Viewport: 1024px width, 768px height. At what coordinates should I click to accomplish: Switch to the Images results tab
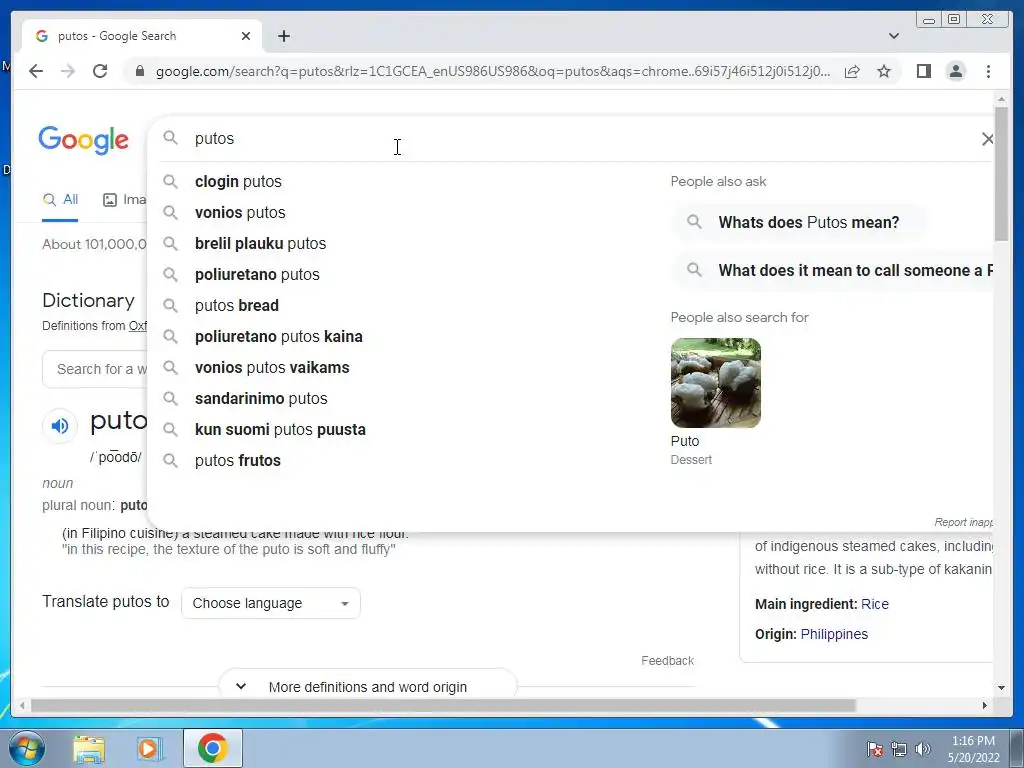pos(124,200)
